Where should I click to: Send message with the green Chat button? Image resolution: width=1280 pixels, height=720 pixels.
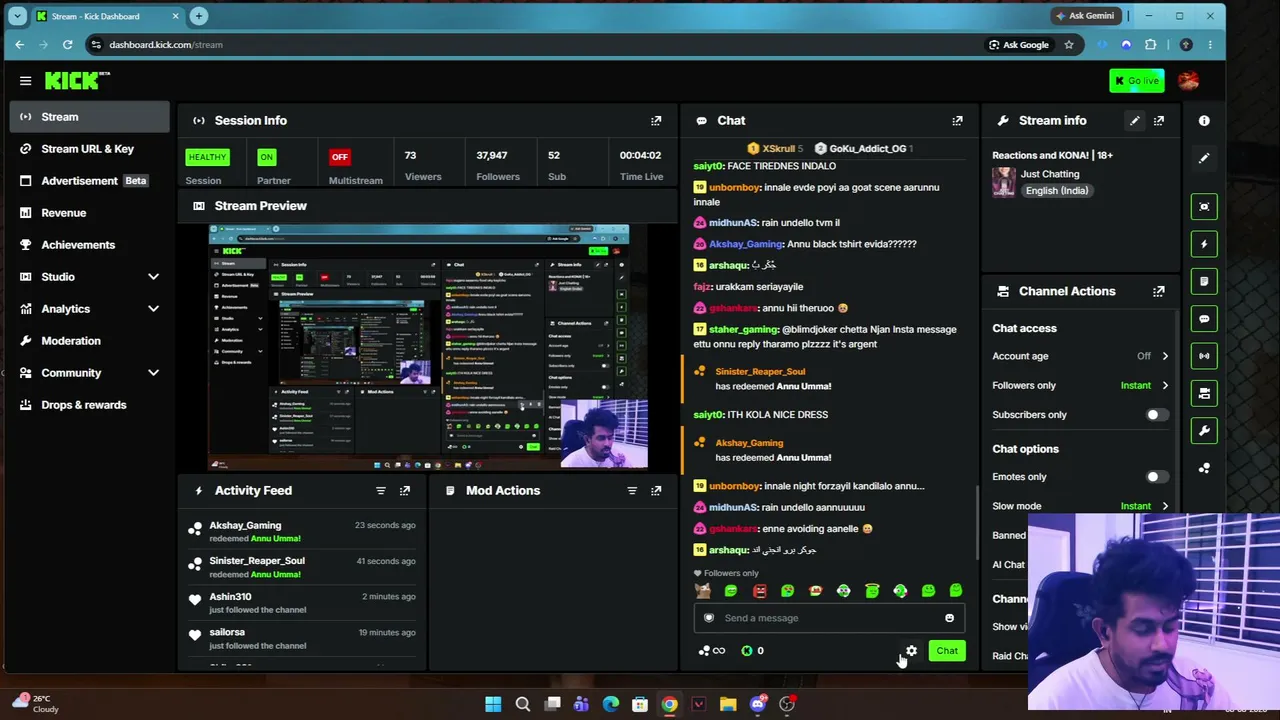(946, 651)
